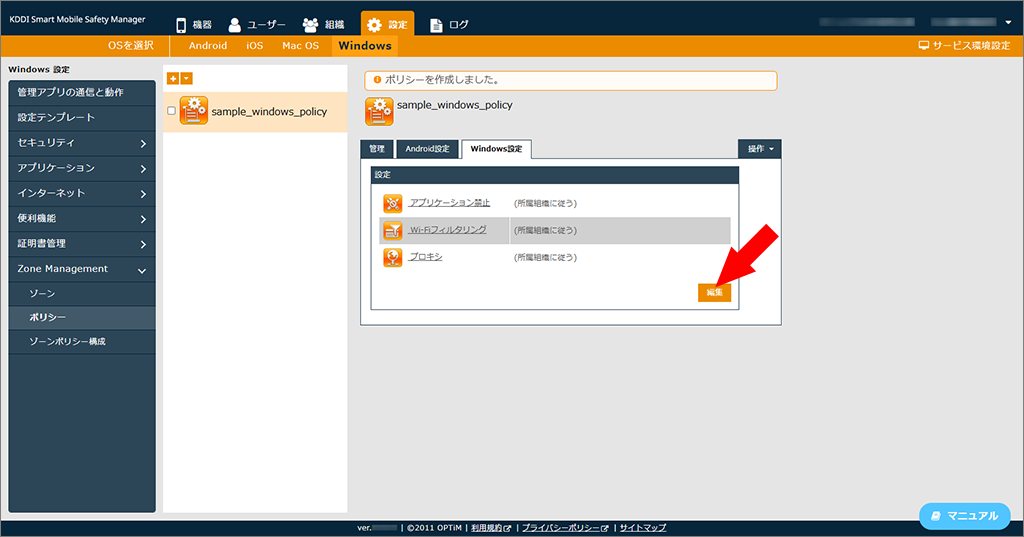Expand the アプリケーション sidebar menu
Image resolution: width=1024 pixels, height=537 pixels.
pos(82,169)
